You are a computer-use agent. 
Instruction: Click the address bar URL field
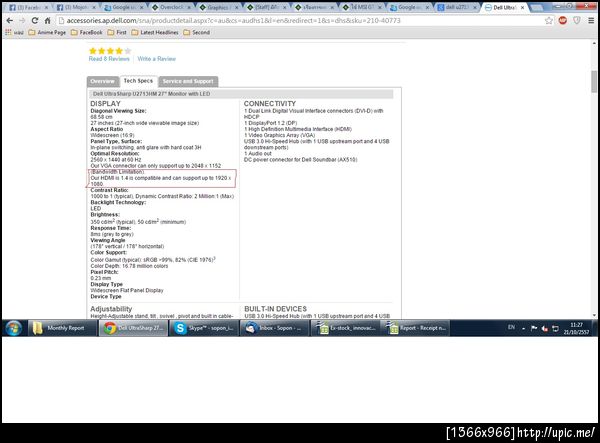point(298,21)
